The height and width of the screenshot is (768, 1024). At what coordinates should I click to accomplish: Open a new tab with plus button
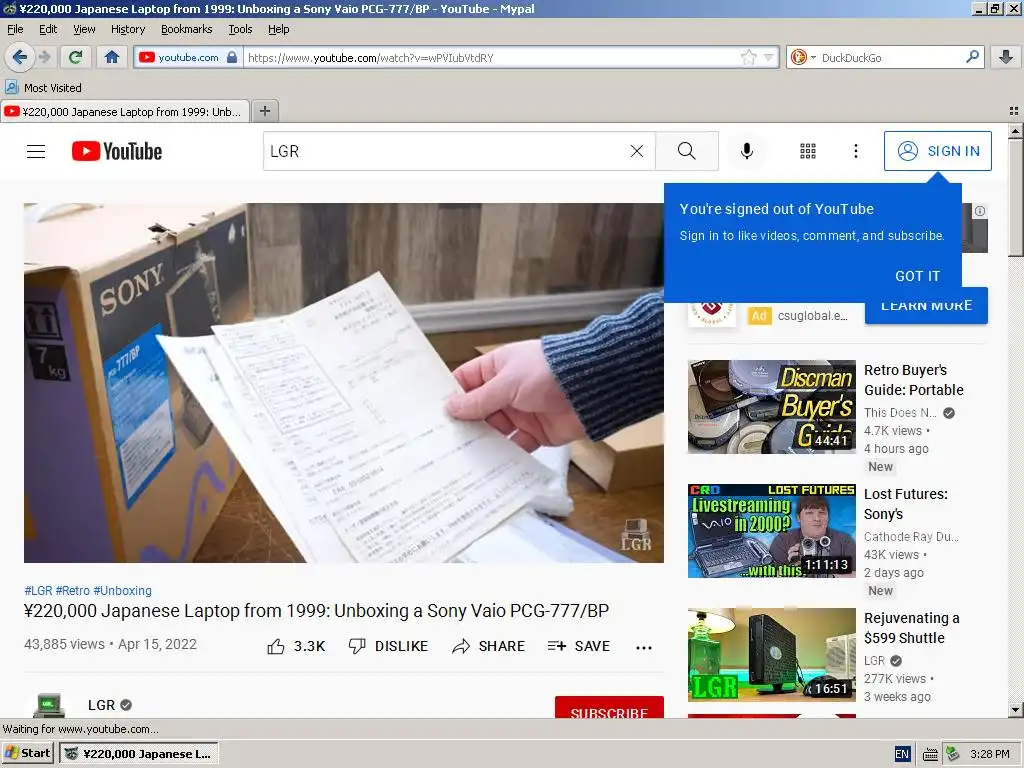[x=265, y=111]
